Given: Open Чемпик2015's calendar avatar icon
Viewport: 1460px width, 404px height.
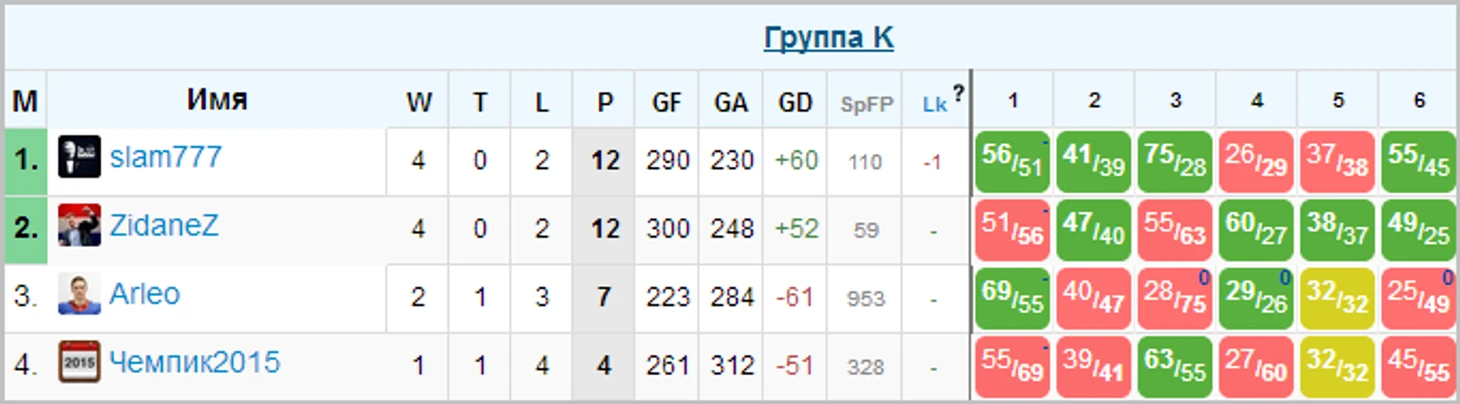Looking at the screenshot, I should (x=79, y=362).
